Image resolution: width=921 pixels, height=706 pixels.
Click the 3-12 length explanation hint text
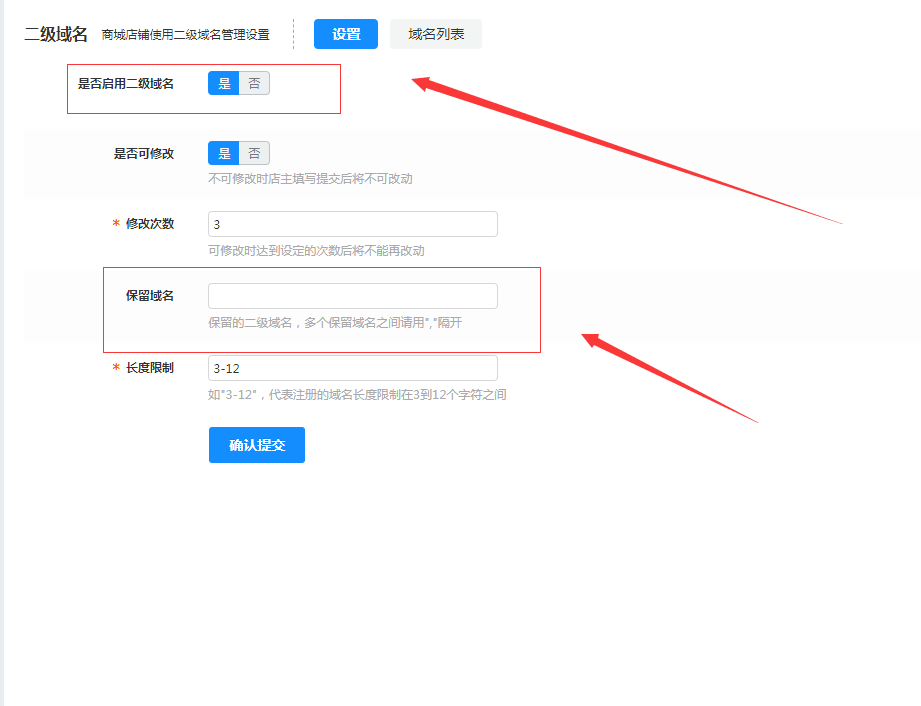pyautogui.click(x=357, y=395)
